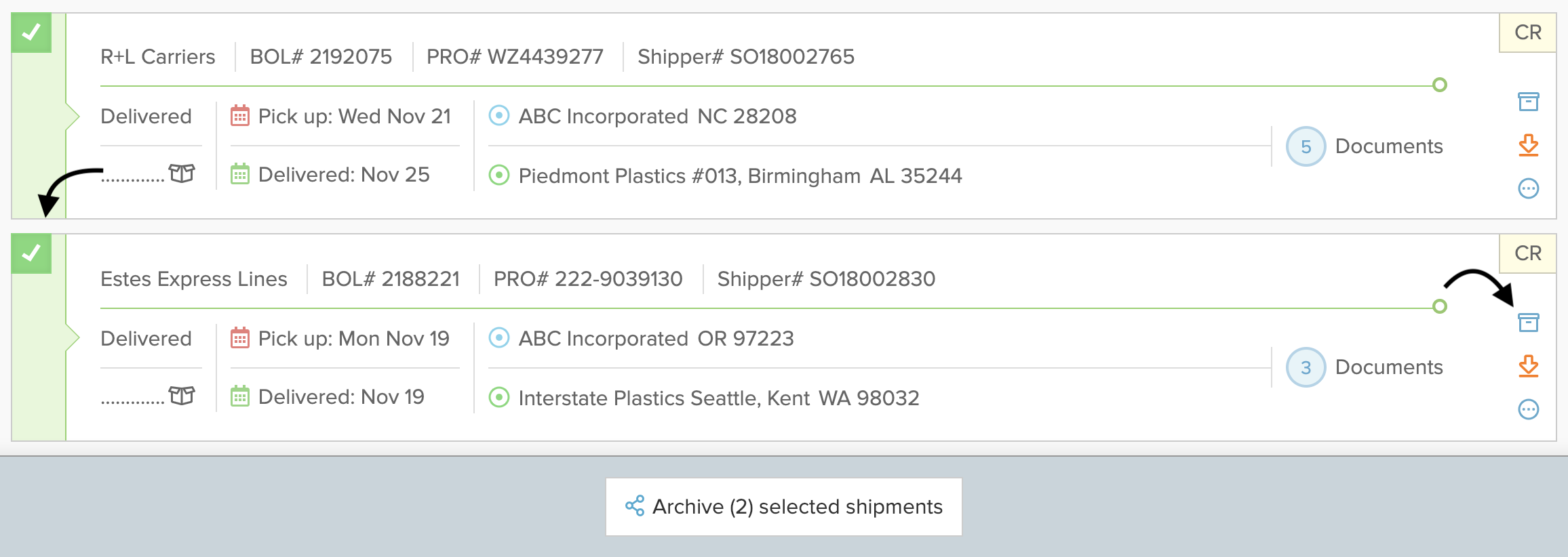This screenshot has width=1568, height=557.
Task: Open more options for R+L Carriers shipment
Action: pos(1528,188)
